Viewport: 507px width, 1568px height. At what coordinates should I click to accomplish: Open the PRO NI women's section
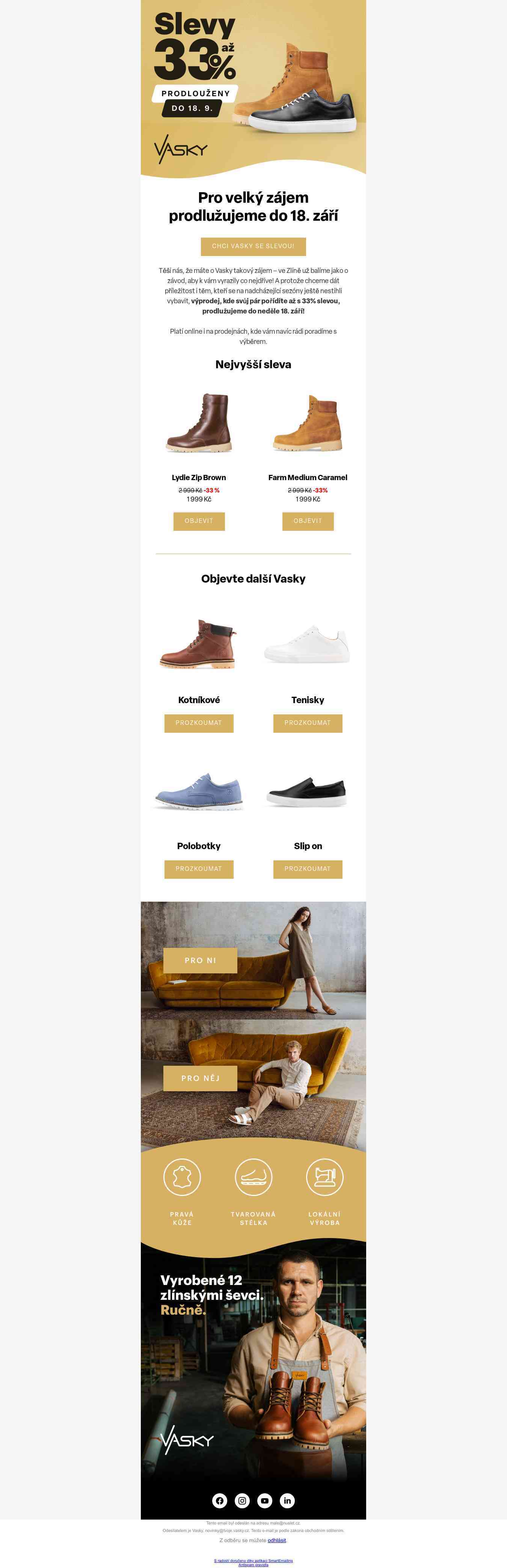coord(200,960)
